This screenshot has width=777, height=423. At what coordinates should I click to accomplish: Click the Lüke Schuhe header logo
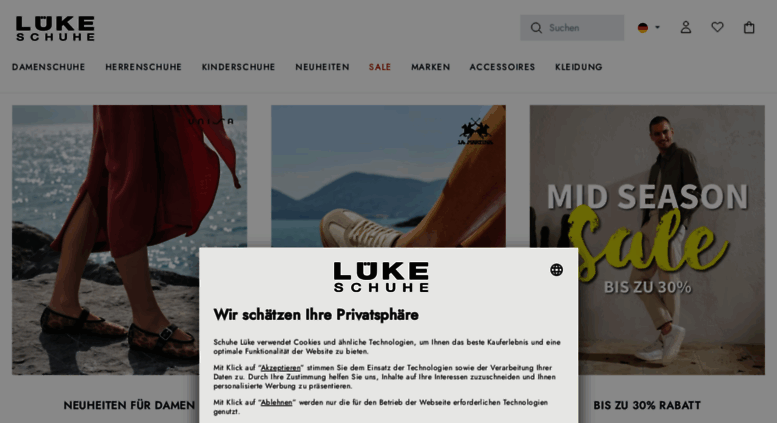tap(55, 28)
